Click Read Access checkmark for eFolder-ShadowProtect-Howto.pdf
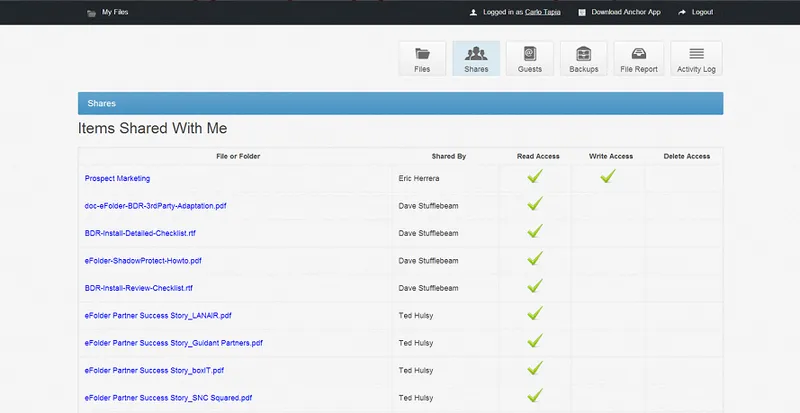The height and width of the screenshot is (413, 800). click(x=535, y=259)
